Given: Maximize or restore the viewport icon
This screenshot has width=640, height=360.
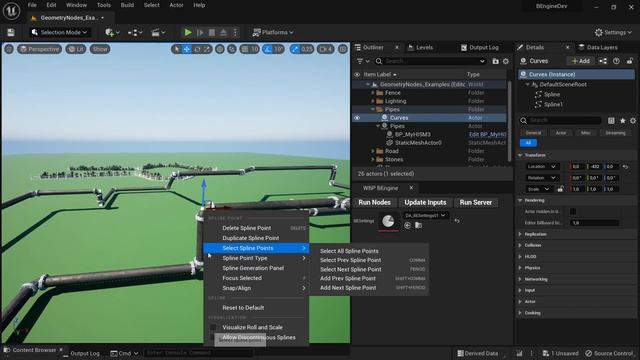Looking at the screenshot, I should 343,49.
